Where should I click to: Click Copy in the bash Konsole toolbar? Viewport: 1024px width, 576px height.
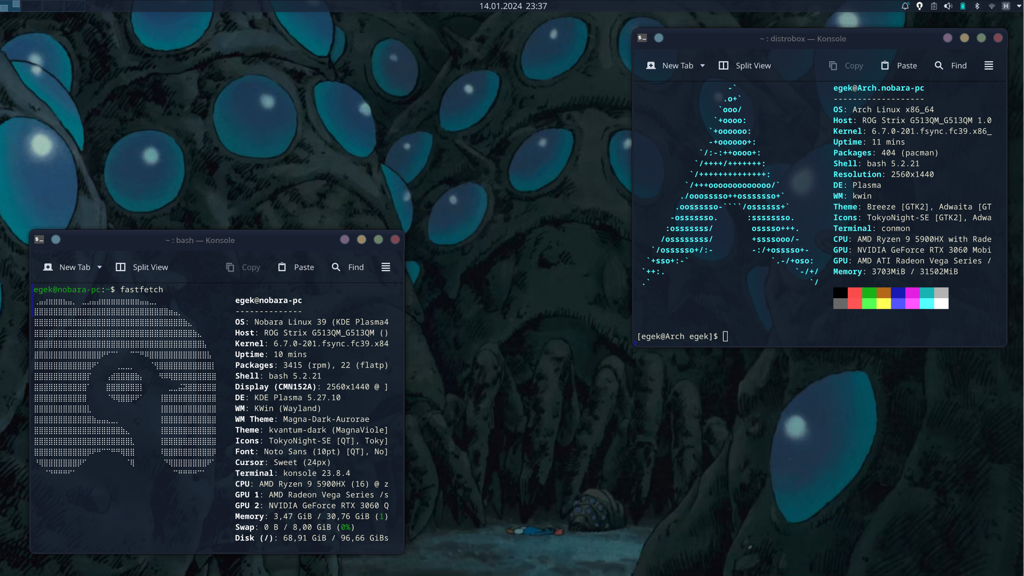click(x=243, y=267)
